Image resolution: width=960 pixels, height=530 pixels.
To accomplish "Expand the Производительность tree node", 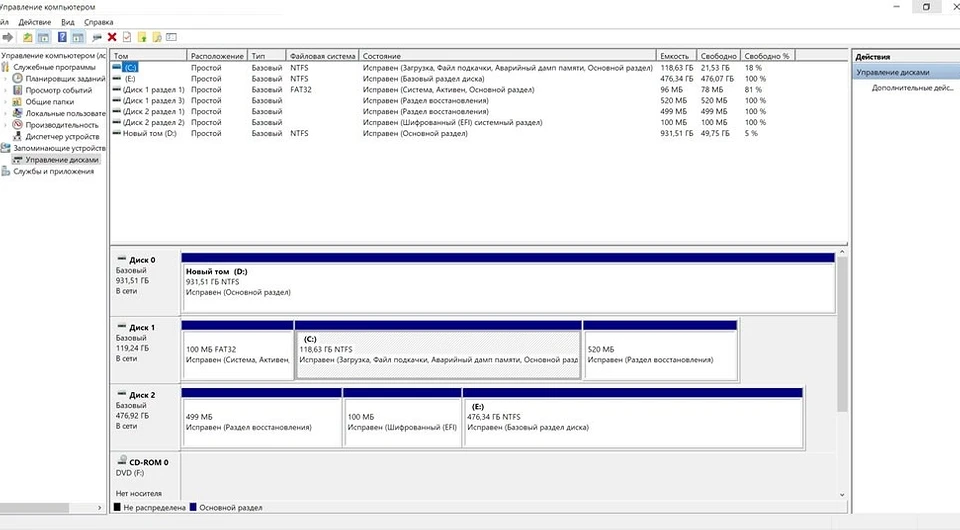I will (6, 125).
